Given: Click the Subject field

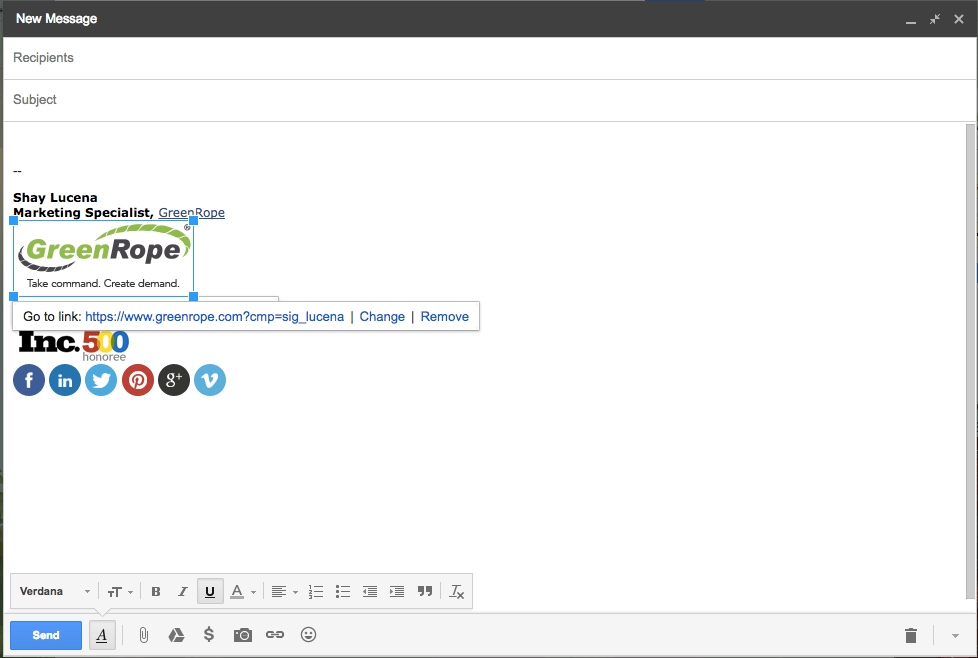Looking at the screenshot, I should click(x=489, y=100).
